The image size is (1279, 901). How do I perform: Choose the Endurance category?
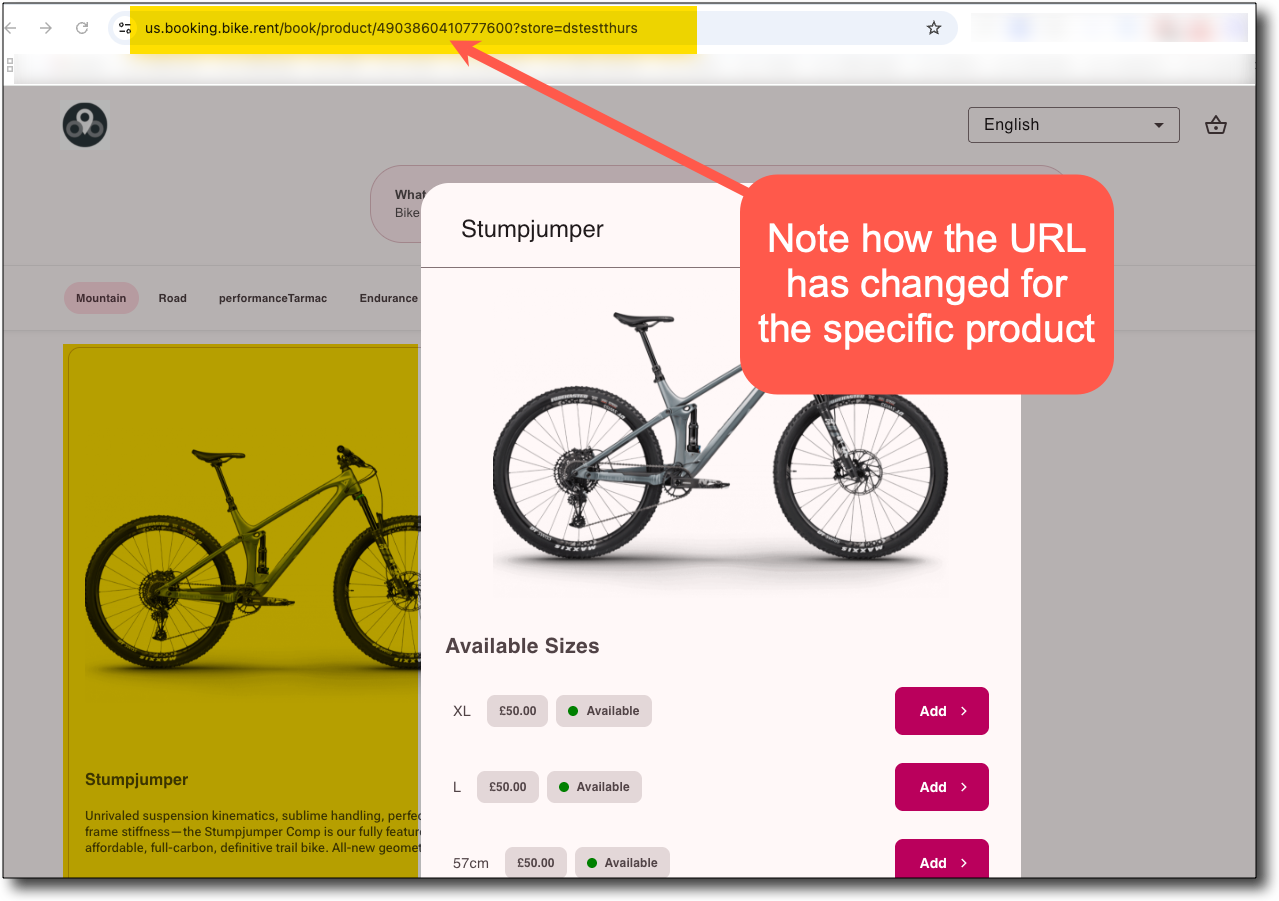coord(388,298)
